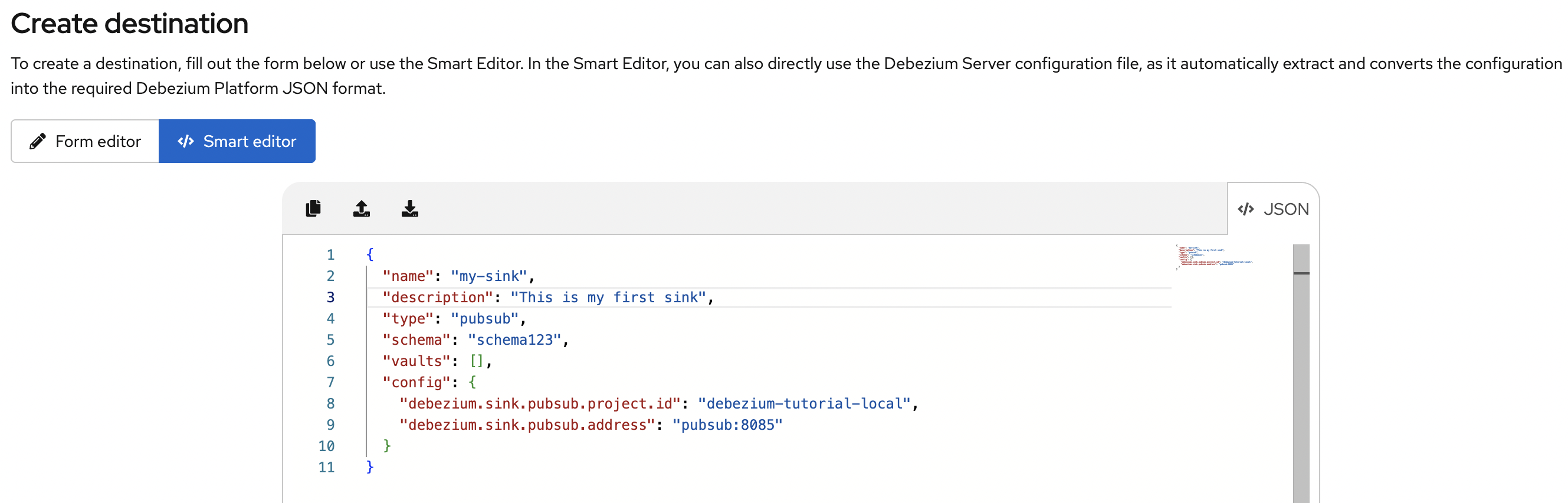Screen dimensions: 1568x503
Task: Click the upload file icon
Action: 362,209
